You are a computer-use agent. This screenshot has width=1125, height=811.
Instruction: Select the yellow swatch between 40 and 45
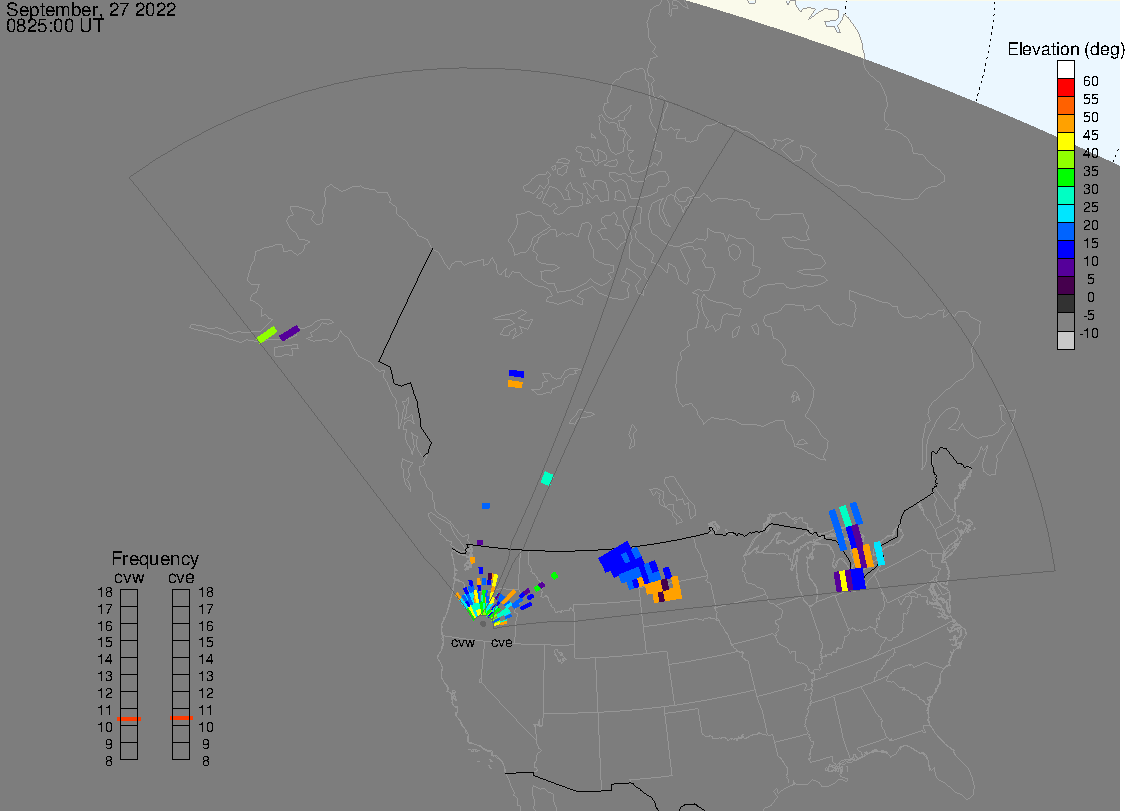click(1065, 141)
